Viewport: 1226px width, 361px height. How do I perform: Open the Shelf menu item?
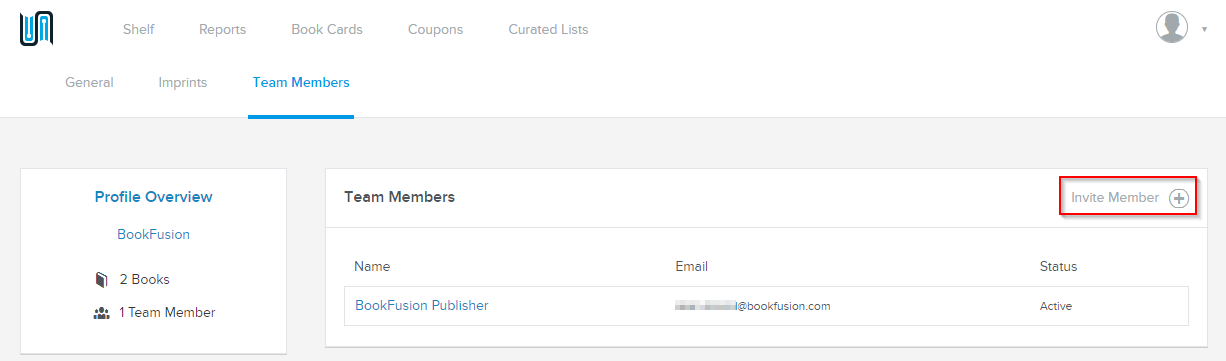point(138,29)
